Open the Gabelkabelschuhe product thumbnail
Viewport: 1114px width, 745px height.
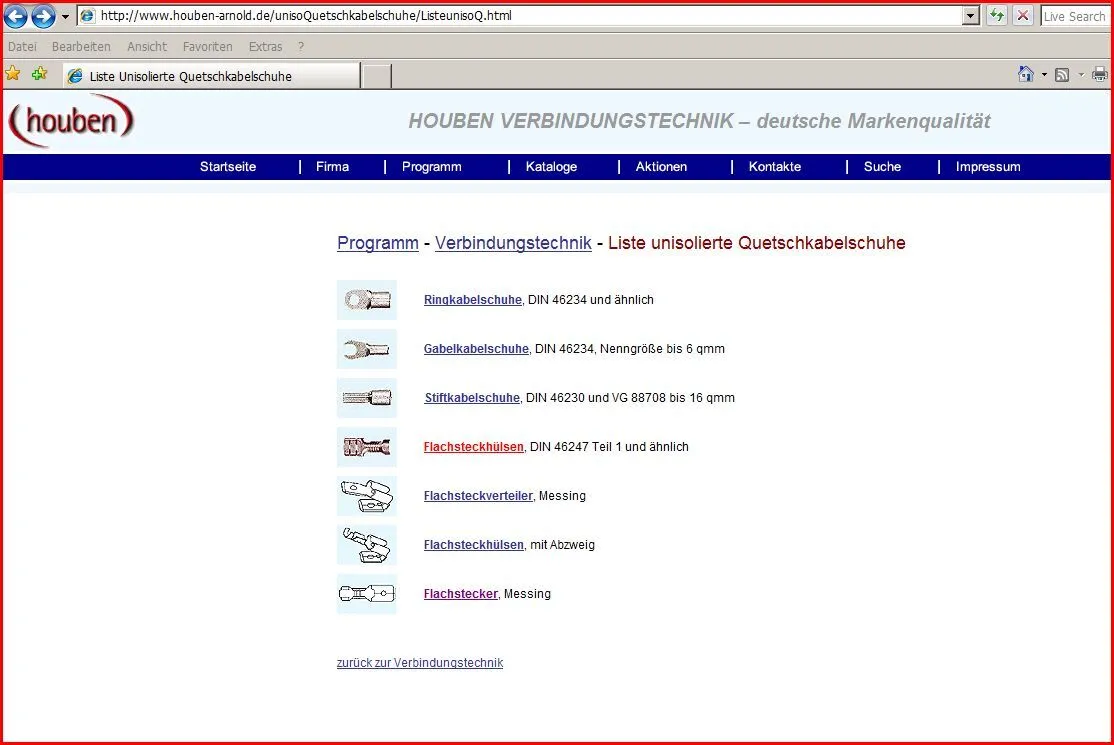[366, 349]
